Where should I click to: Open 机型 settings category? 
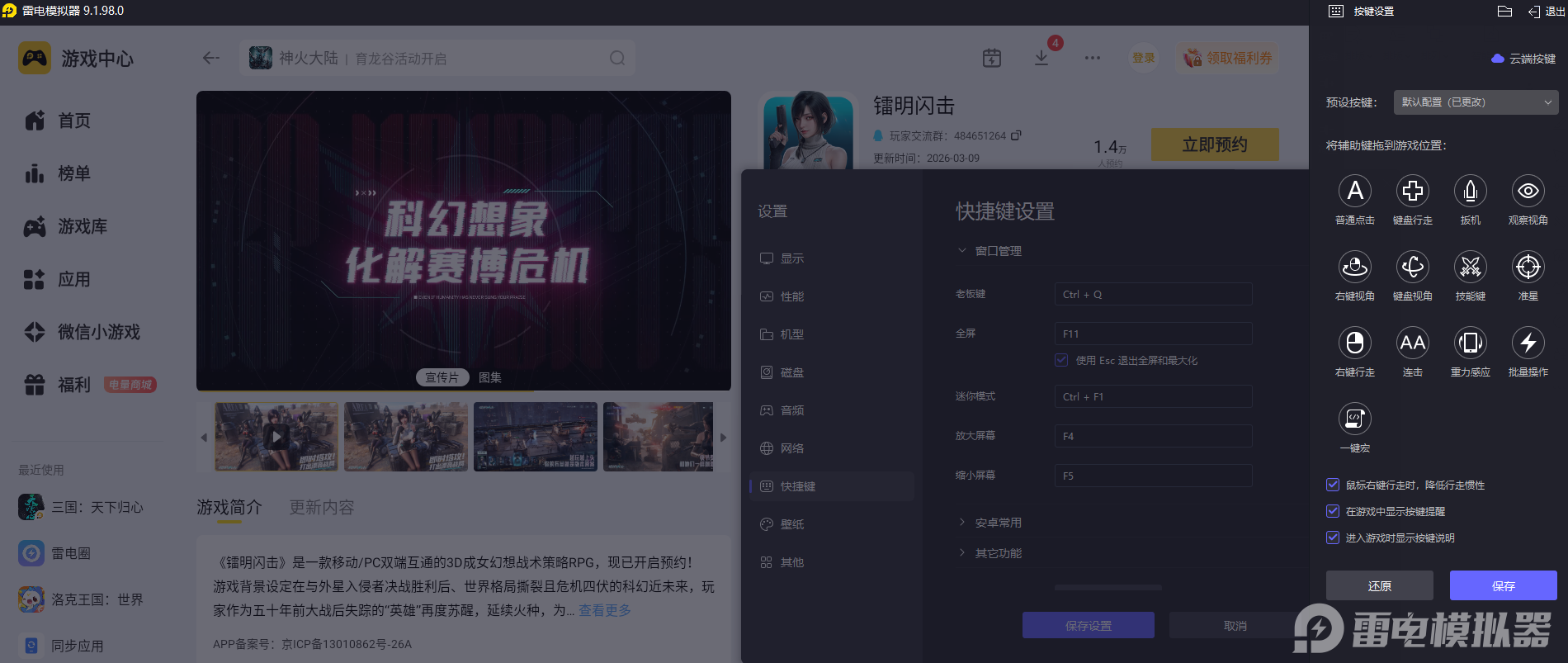point(832,334)
